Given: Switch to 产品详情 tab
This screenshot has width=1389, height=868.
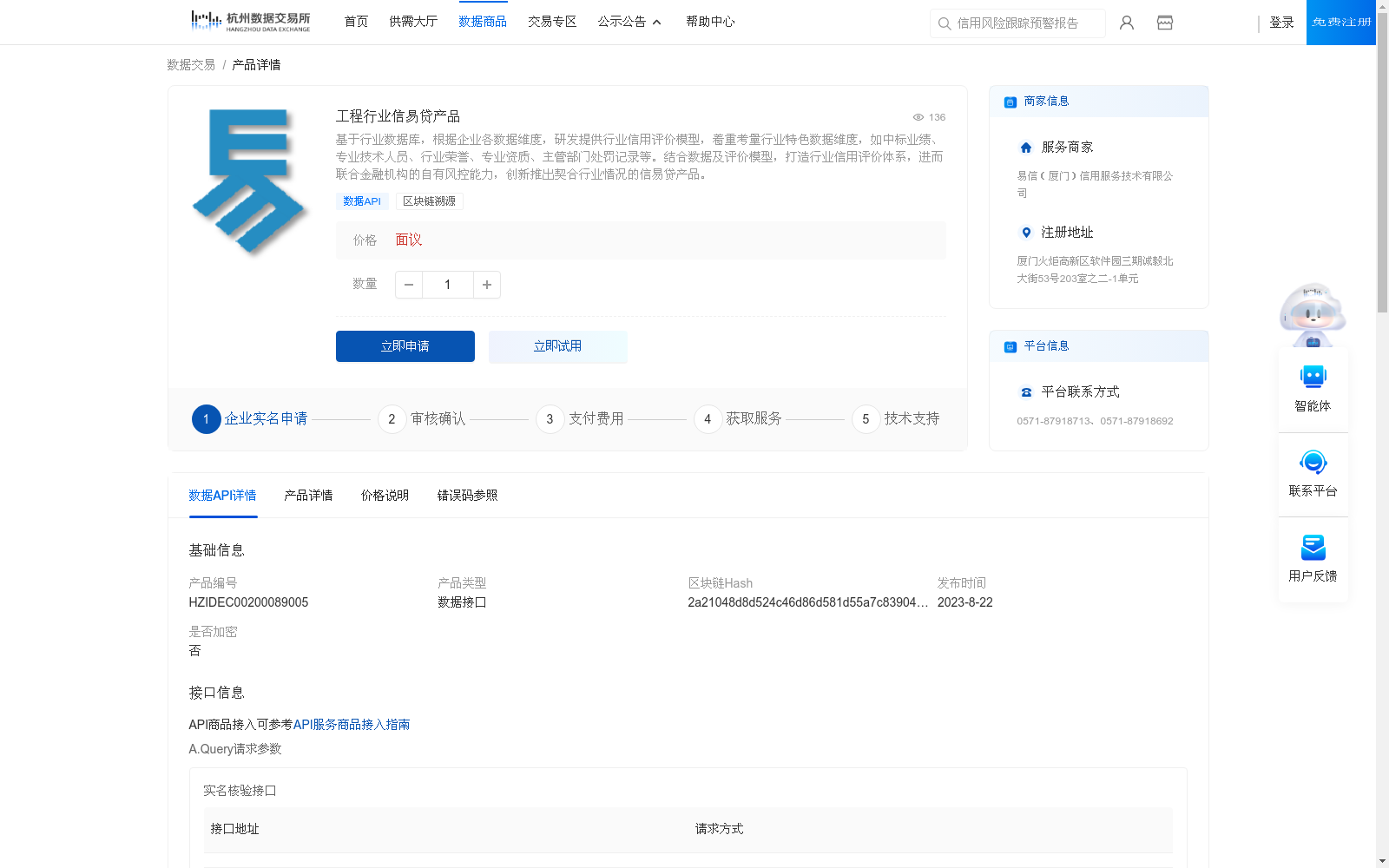Looking at the screenshot, I should pos(308,496).
